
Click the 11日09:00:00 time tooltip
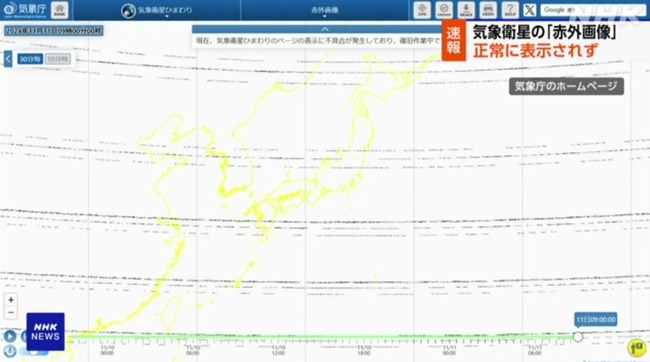coord(596,320)
